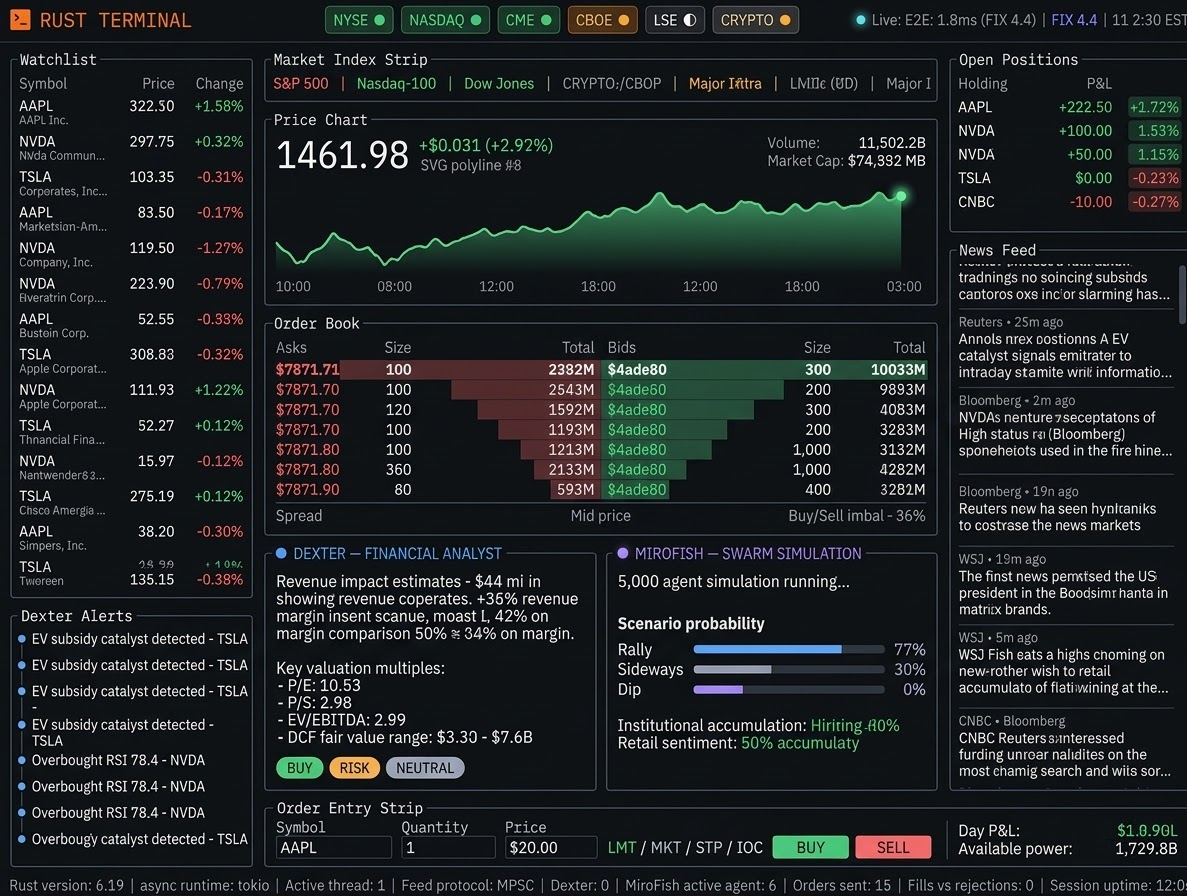
Task: Click the Dexter Financial Analyst panel dot icon
Action: pyautogui.click(x=283, y=552)
